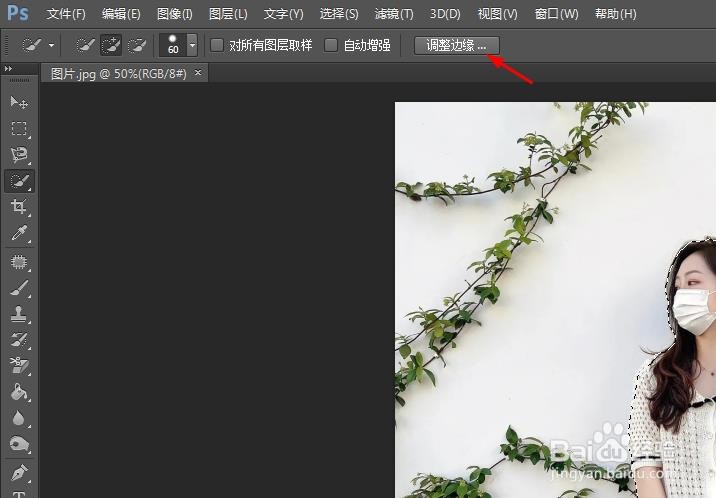Select the Move tool
The height and width of the screenshot is (498, 716).
(x=19, y=102)
